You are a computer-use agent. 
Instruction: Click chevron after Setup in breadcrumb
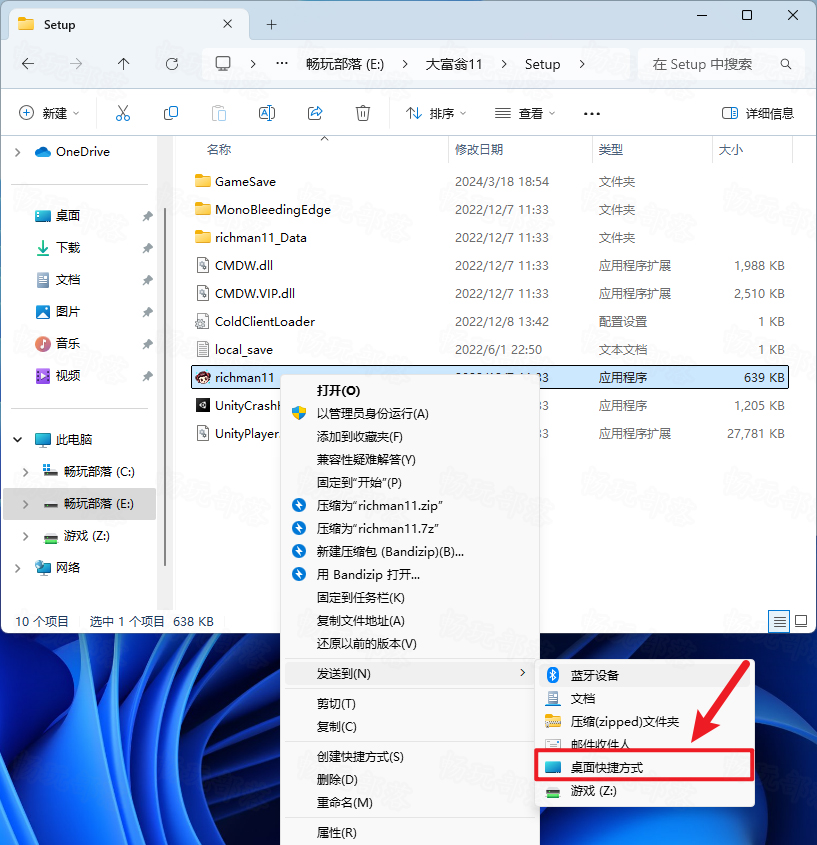coord(581,64)
